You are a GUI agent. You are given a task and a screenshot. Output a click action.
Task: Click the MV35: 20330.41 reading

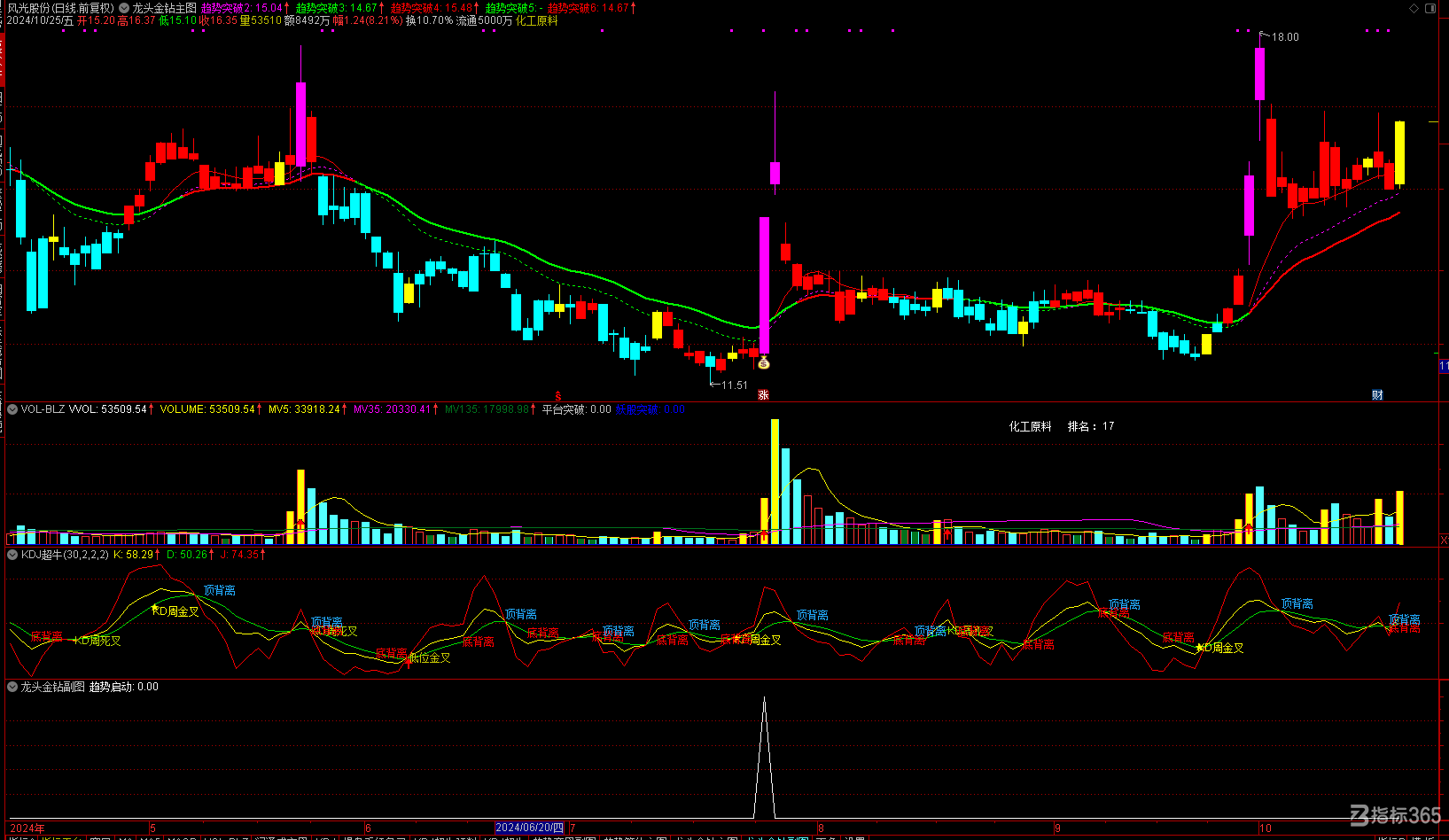(x=393, y=409)
